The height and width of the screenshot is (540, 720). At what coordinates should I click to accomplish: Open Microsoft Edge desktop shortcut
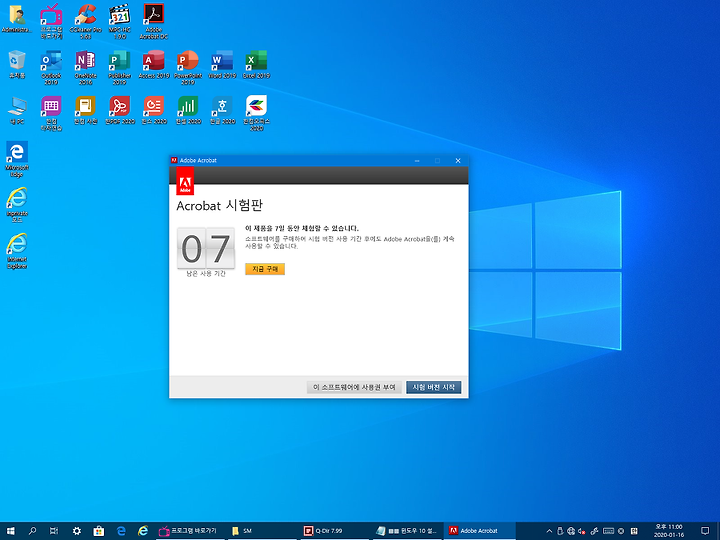(x=17, y=159)
